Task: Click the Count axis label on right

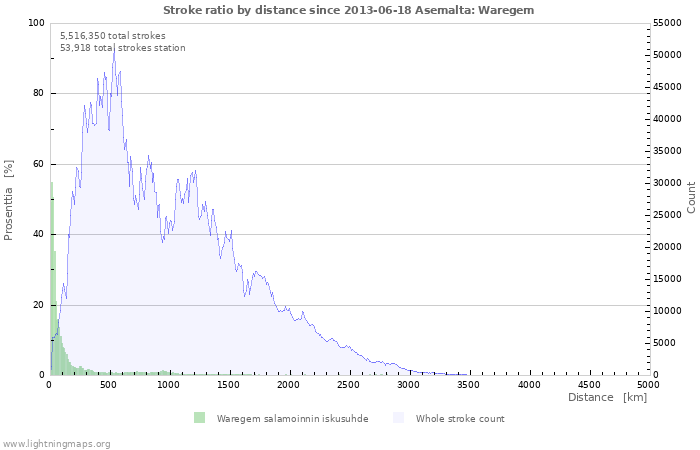Action: click(x=691, y=197)
